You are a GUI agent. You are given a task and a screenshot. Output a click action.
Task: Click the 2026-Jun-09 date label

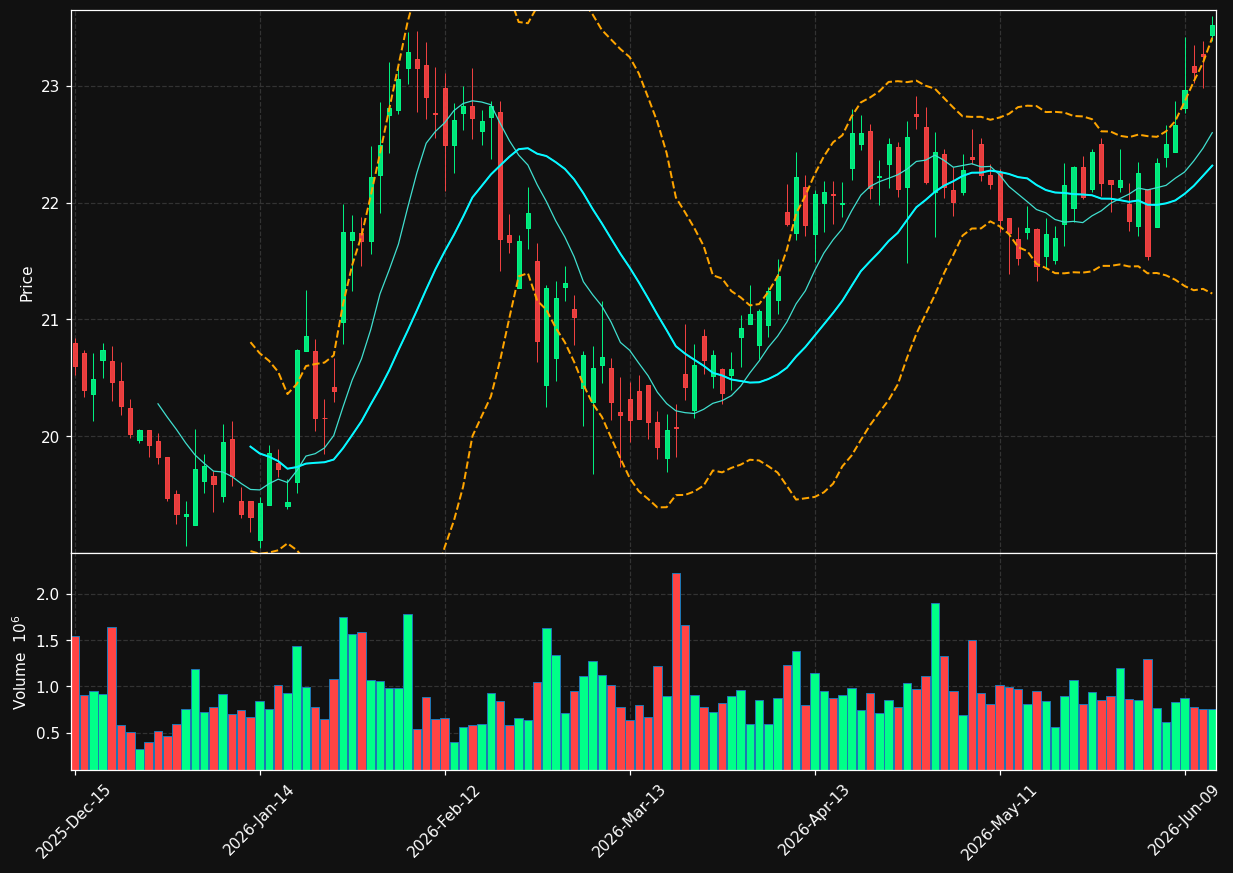click(1184, 820)
